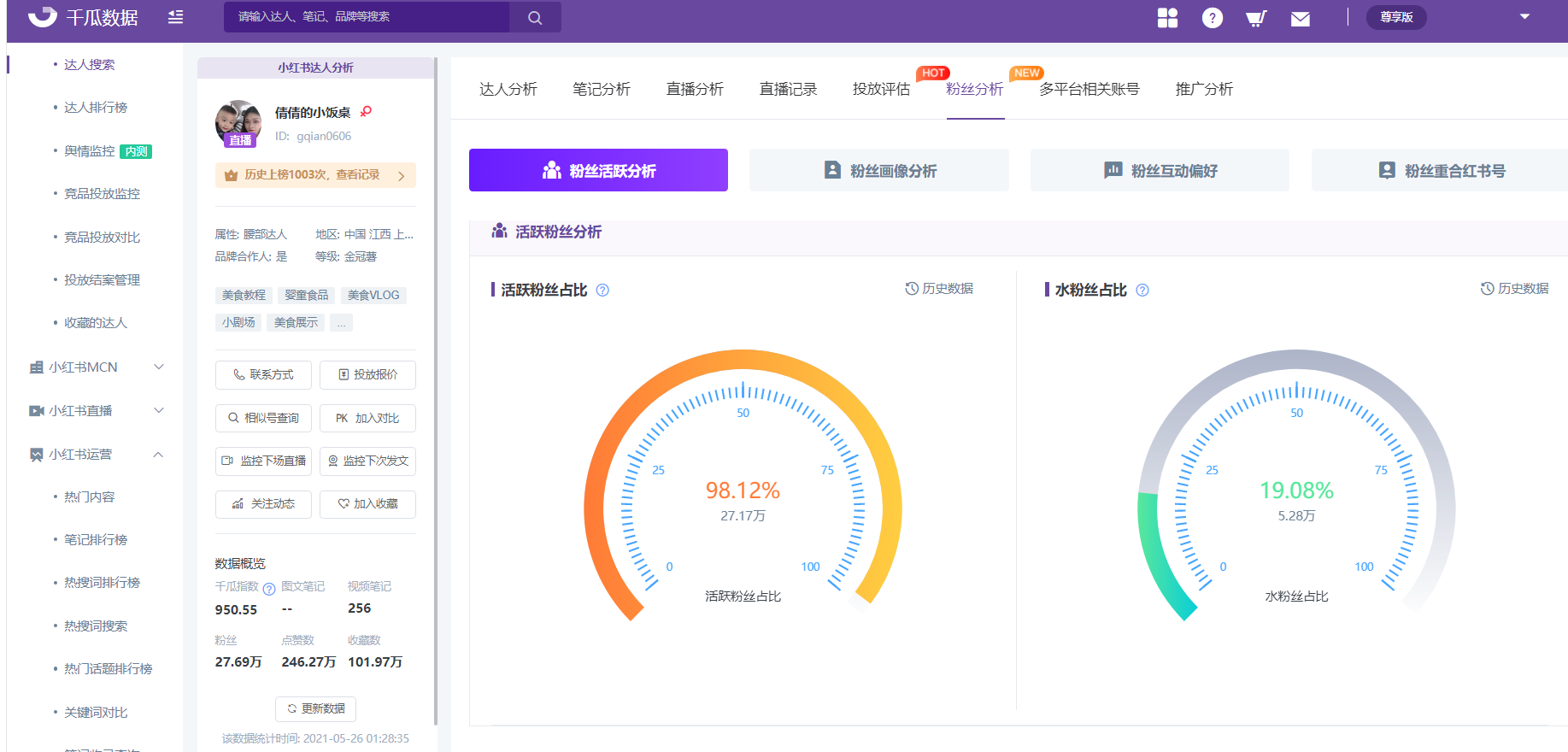
Task: Click the 美食教程 tag
Action: tap(244, 295)
